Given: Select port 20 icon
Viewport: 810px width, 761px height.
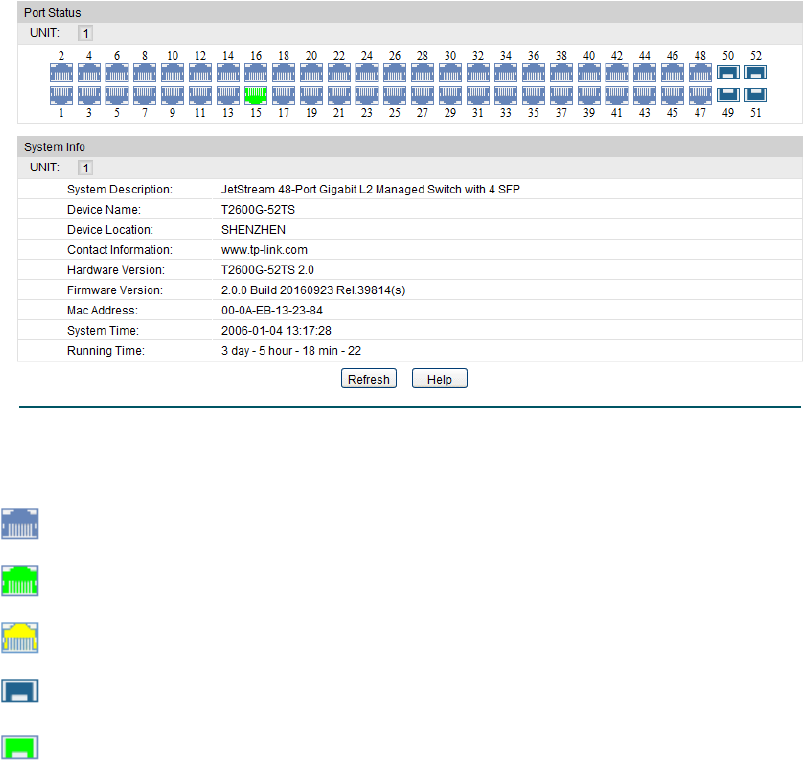Looking at the screenshot, I should pyautogui.click(x=311, y=72).
